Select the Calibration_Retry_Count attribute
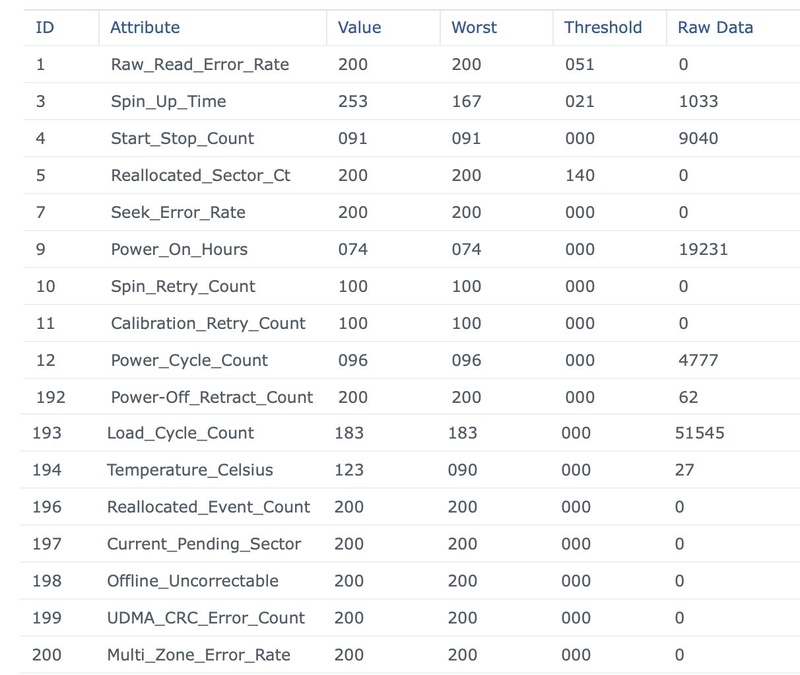Viewport: 800px width, 675px height. (208, 323)
